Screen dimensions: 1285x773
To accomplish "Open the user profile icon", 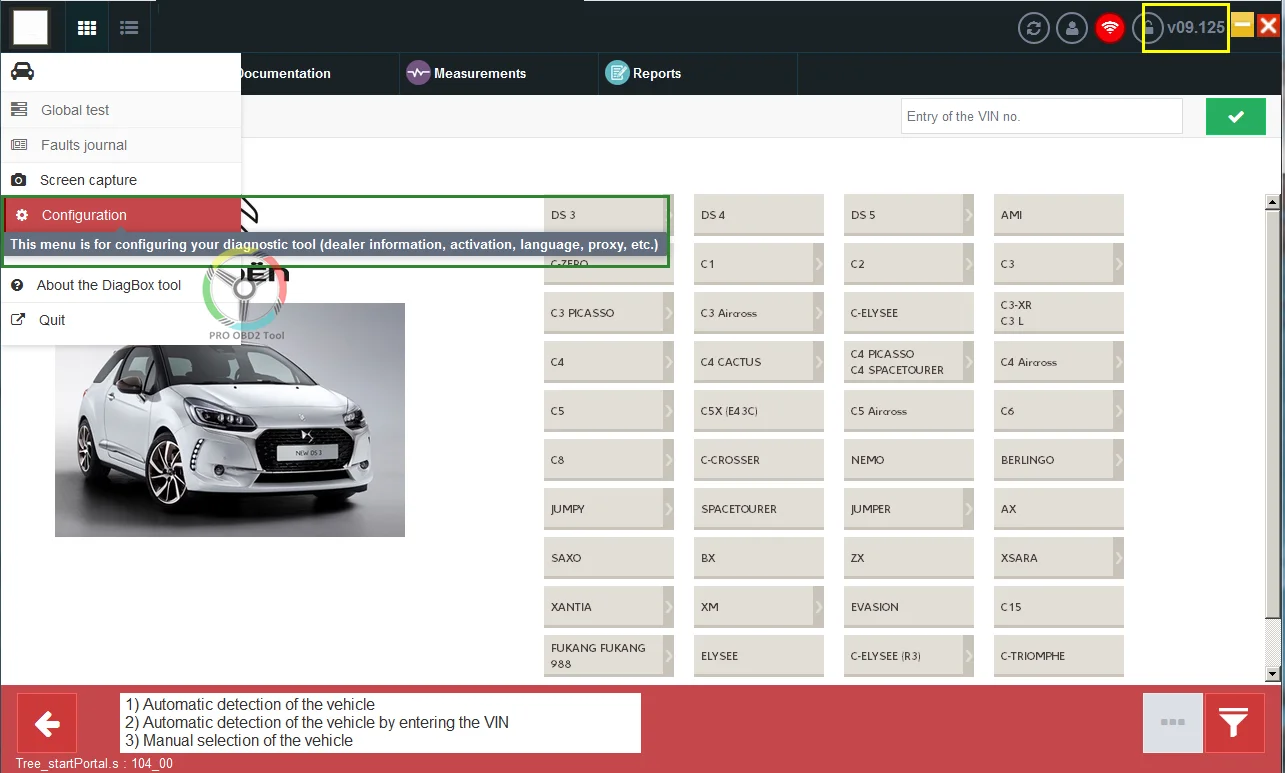I will (1072, 27).
